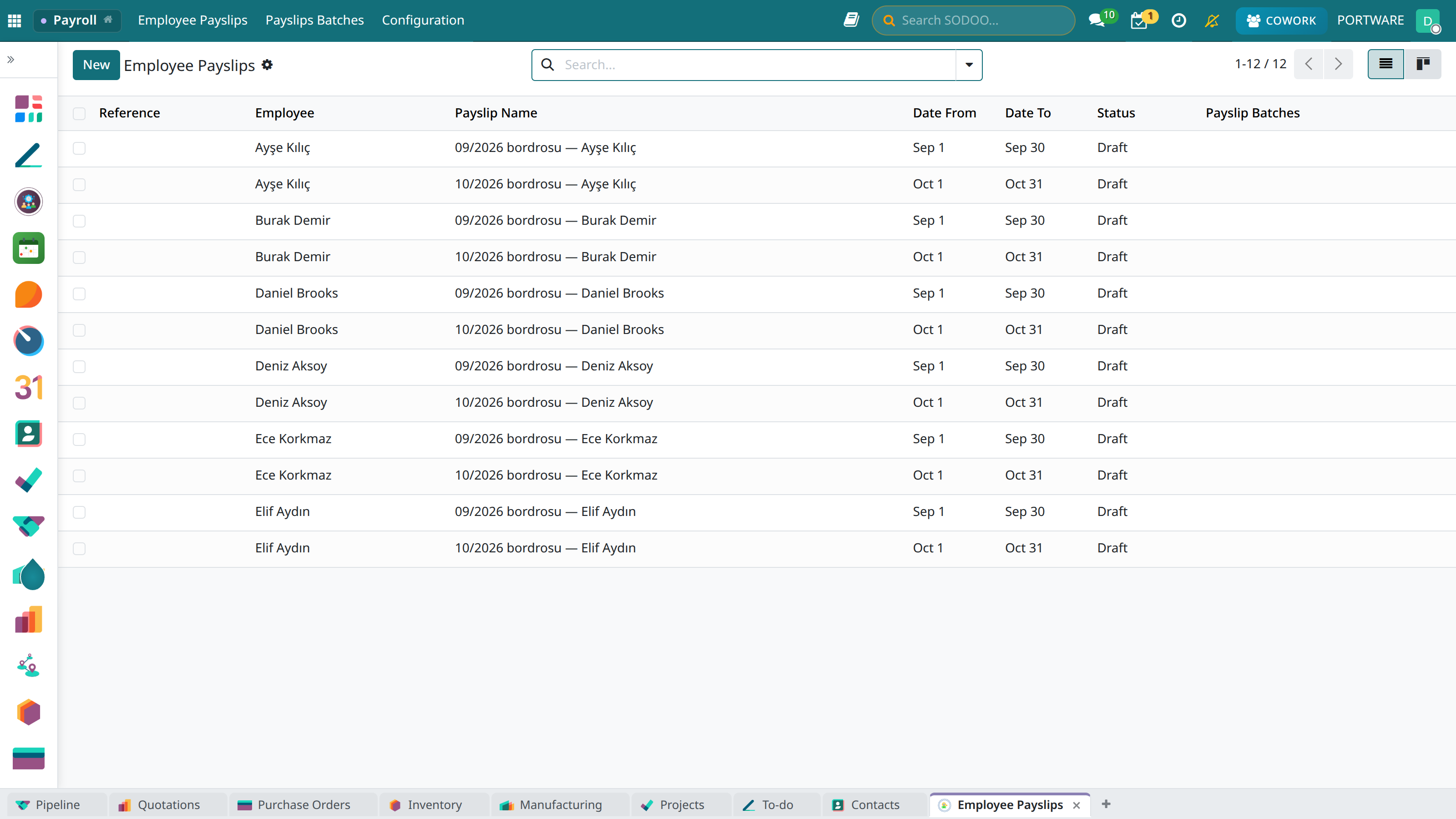Open Employee Payslips in the top menu
The height and width of the screenshot is (819, 1456).
coord(193,20)
